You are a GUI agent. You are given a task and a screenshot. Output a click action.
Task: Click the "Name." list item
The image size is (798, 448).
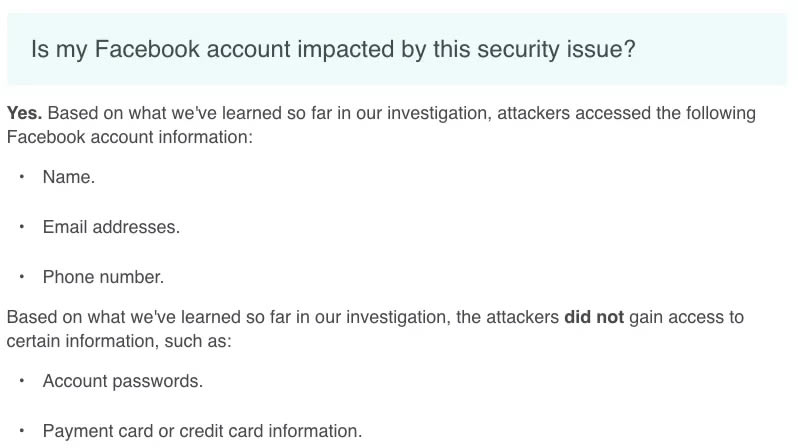point(69,177)
